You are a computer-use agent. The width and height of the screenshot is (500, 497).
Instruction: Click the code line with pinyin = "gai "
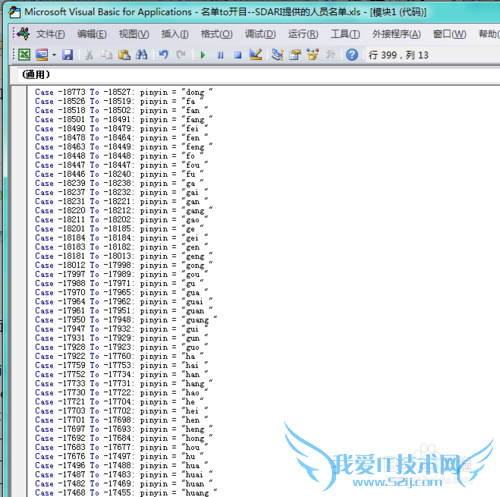121,192
